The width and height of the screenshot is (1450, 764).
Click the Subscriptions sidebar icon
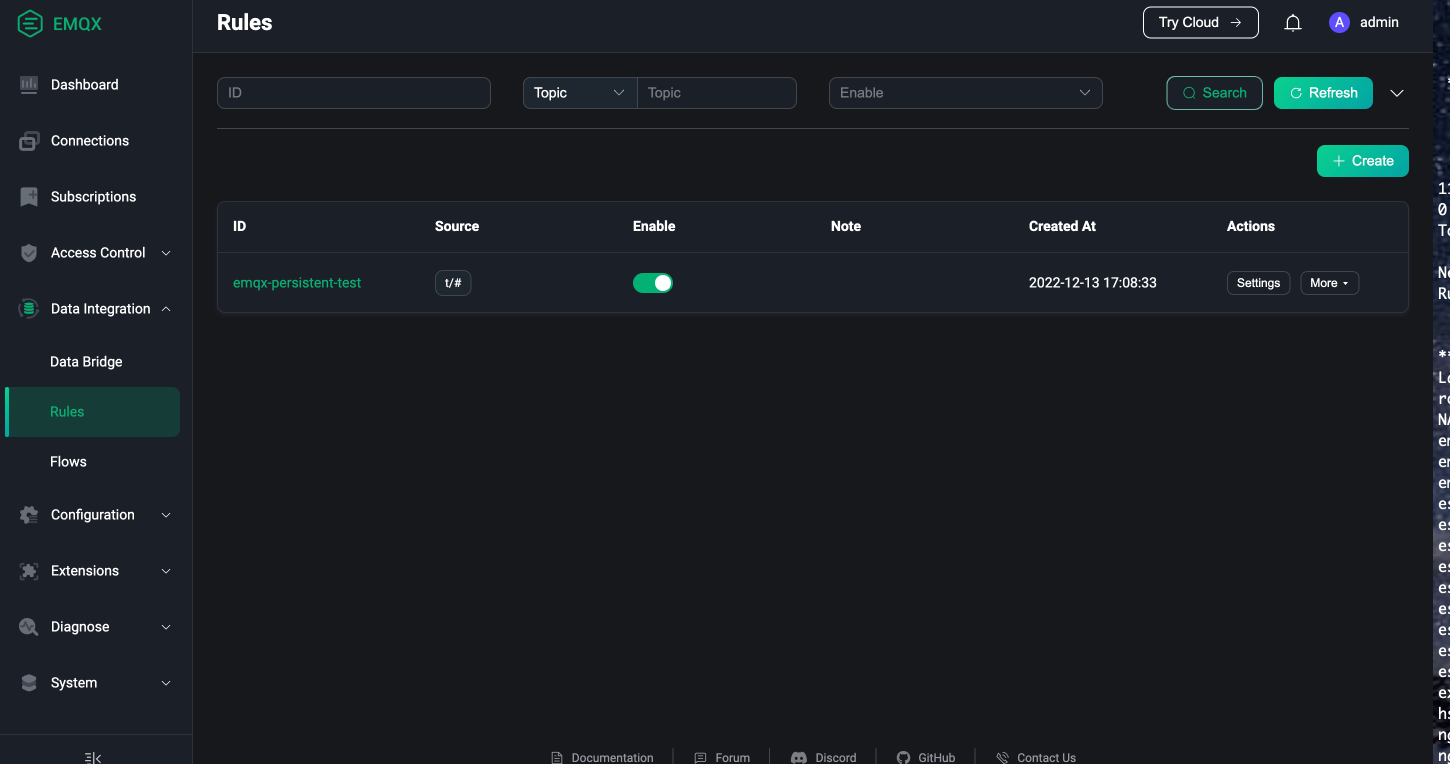[x=29, y=197]
